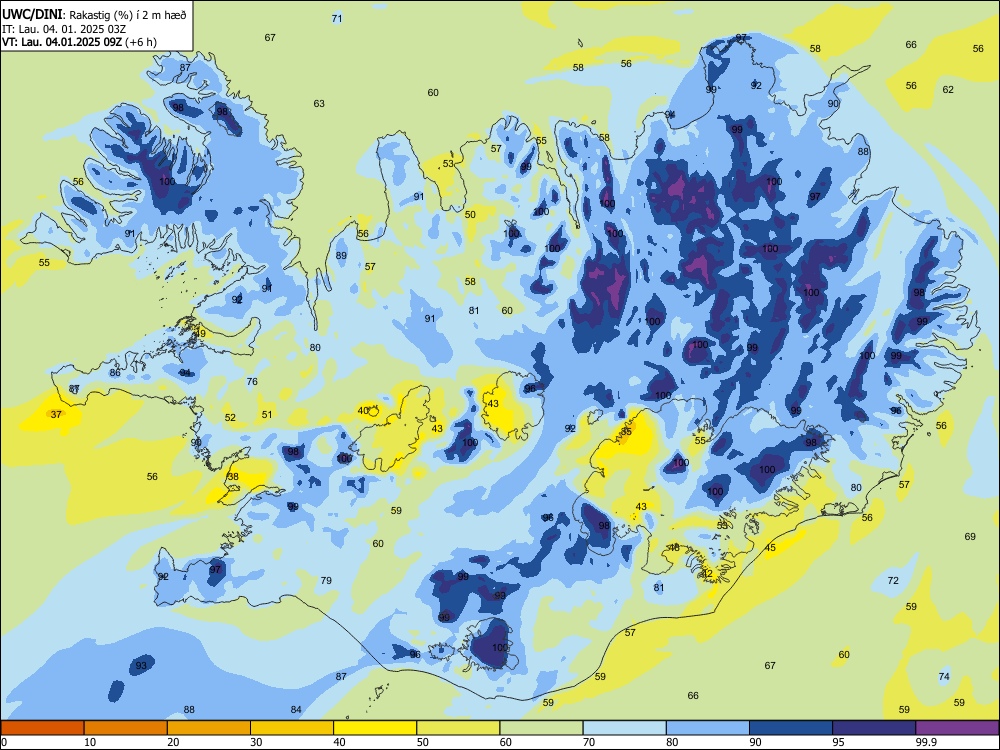Click the '95' legend tick label
The height and width of the screenshot is (750, 1000).
click(838, 742)
